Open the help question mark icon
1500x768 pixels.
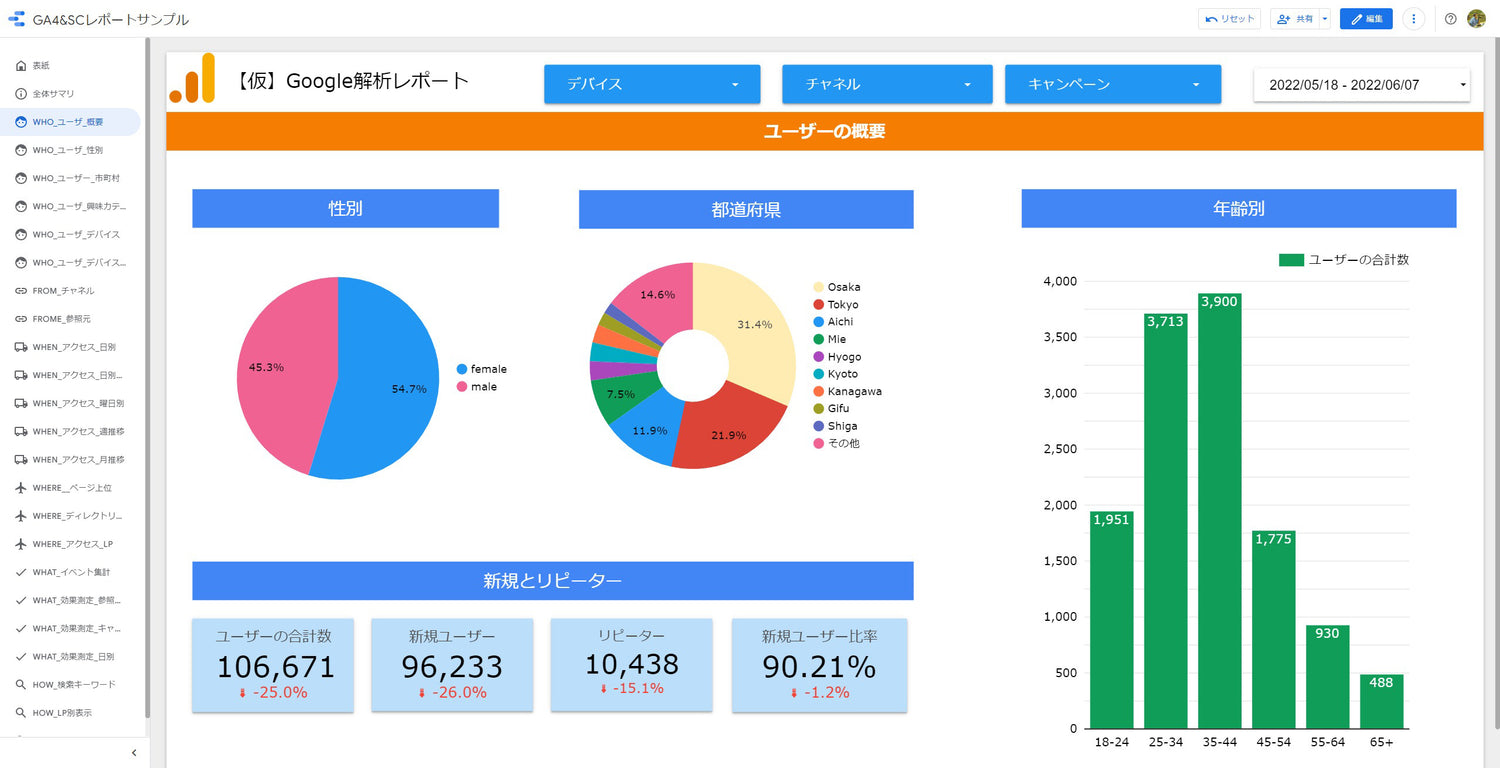coord(1451,19)
